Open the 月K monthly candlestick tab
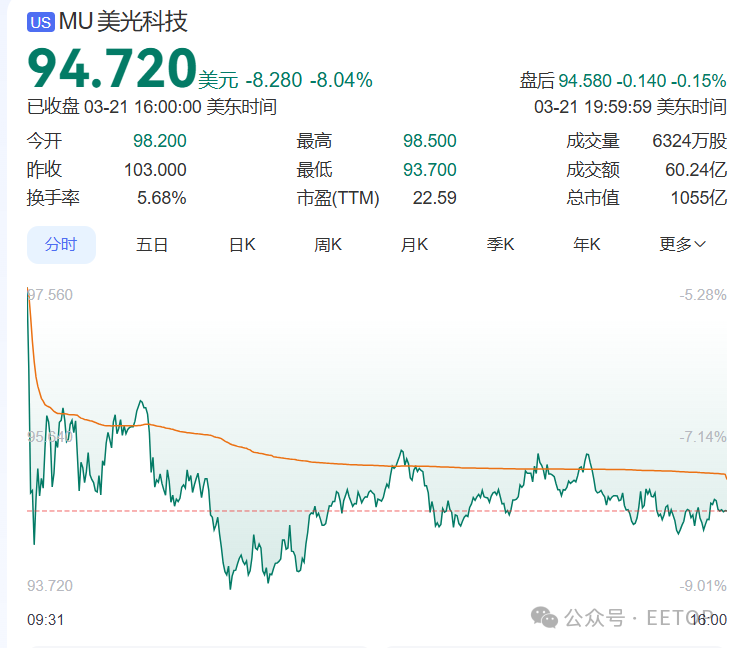 (x=414, y=245)
